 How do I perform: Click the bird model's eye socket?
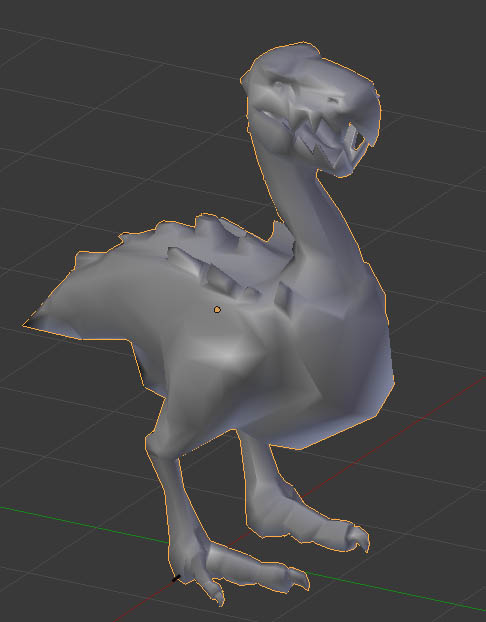tap(280, 84)
